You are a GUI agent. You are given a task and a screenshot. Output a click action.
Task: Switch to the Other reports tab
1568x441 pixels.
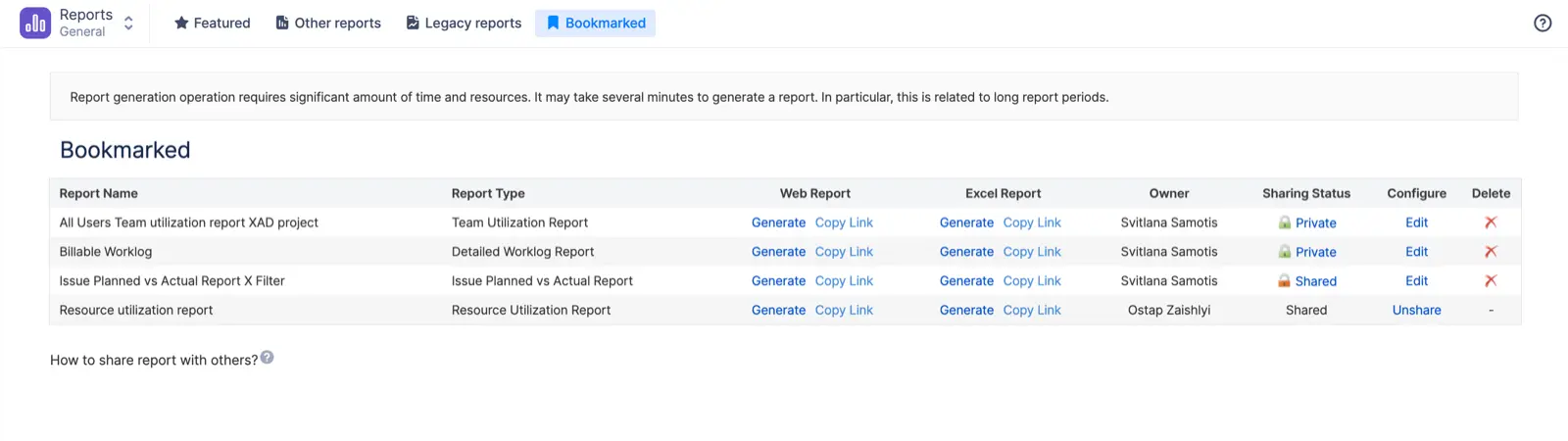point(327,23)
